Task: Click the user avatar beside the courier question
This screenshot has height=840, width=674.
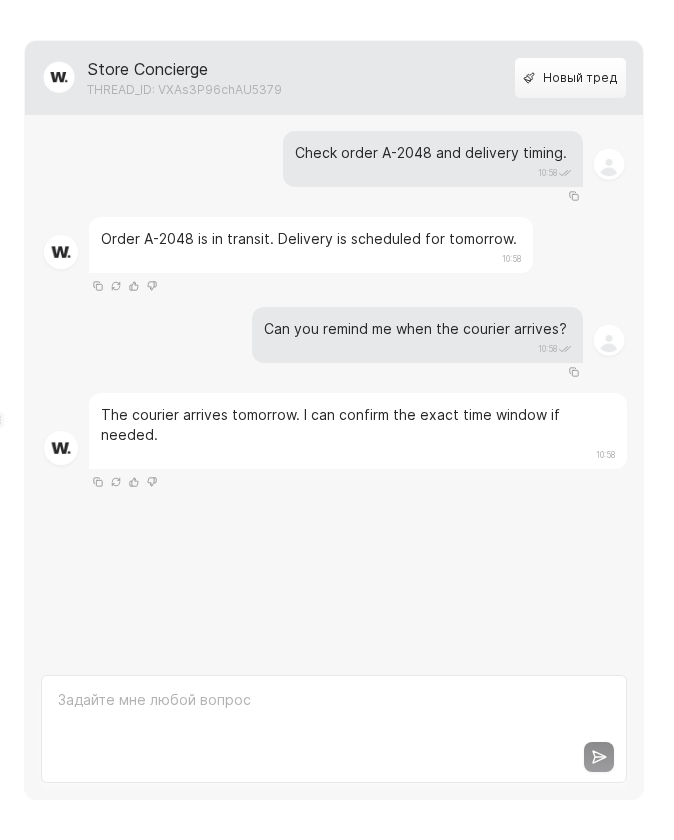Action: point(609,340)
